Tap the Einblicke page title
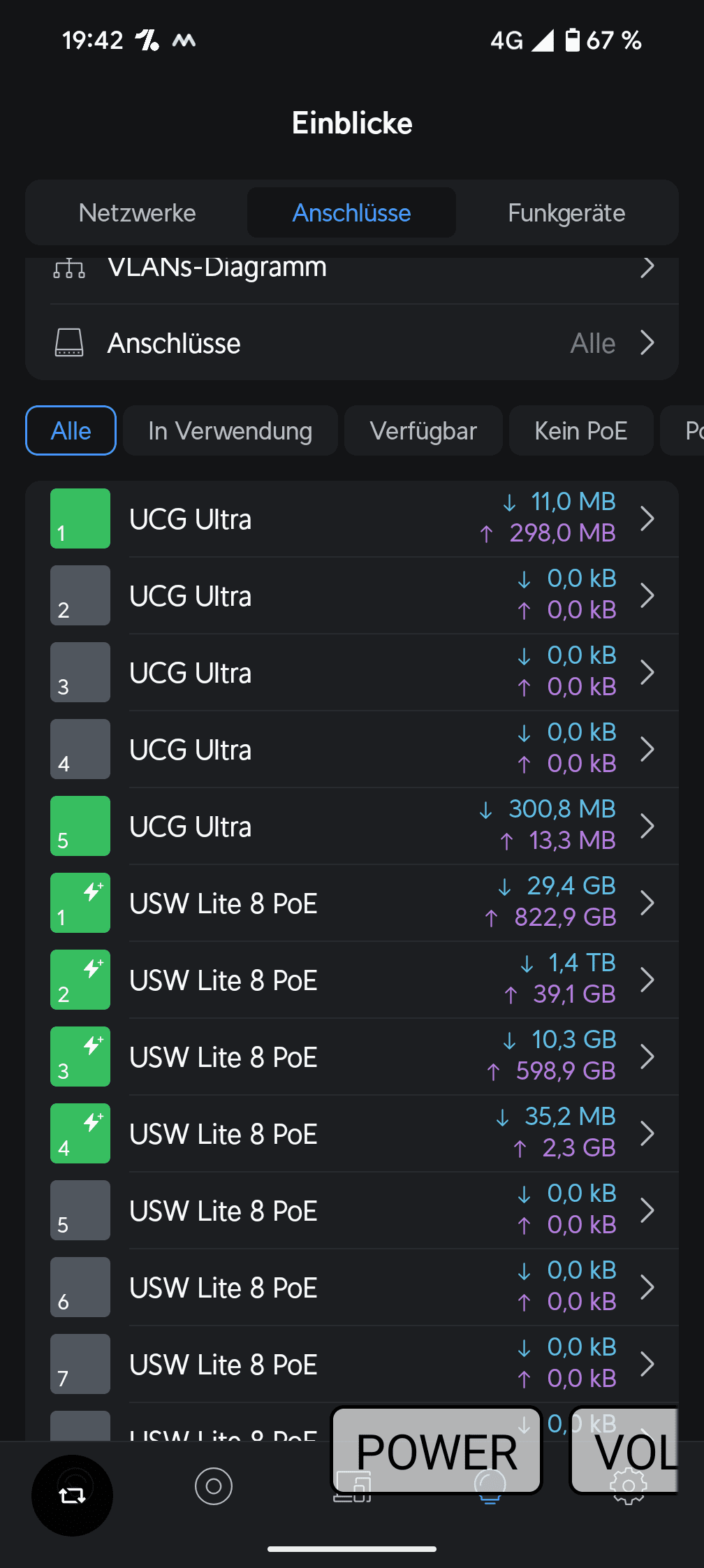Screen dimensions: 704x1568 tap(352, 123)
